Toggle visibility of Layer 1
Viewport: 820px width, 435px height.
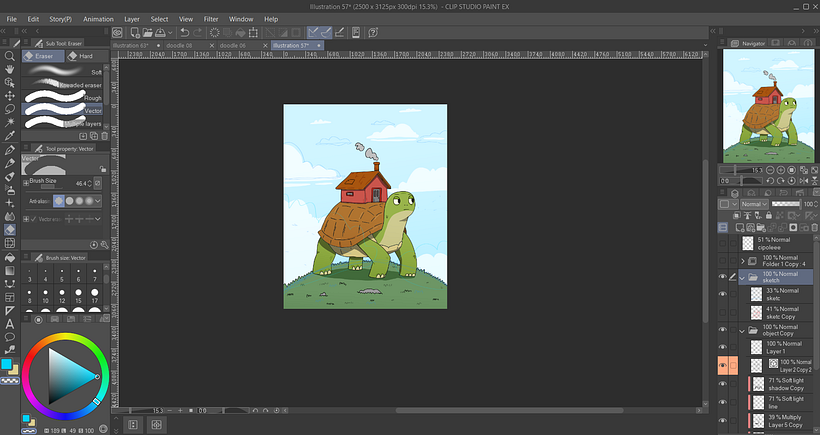pyautogui.click(x=722, y=347)
